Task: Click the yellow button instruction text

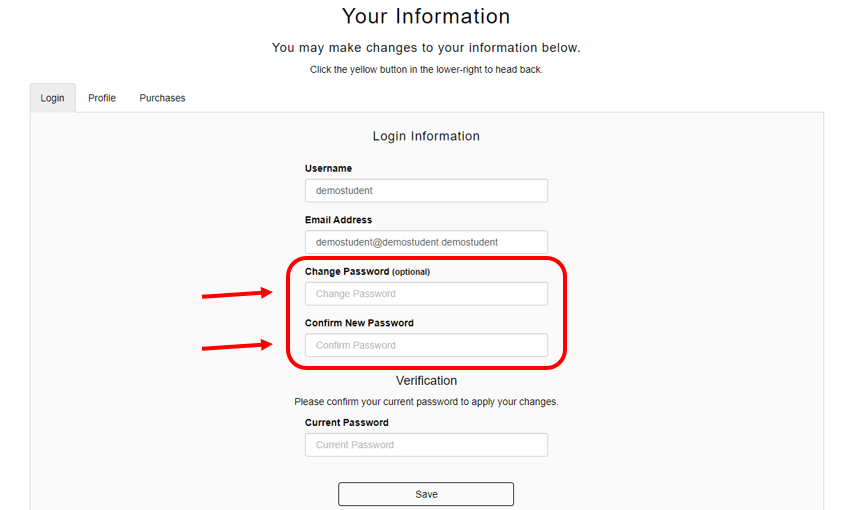Action: (x=426, y=69)
